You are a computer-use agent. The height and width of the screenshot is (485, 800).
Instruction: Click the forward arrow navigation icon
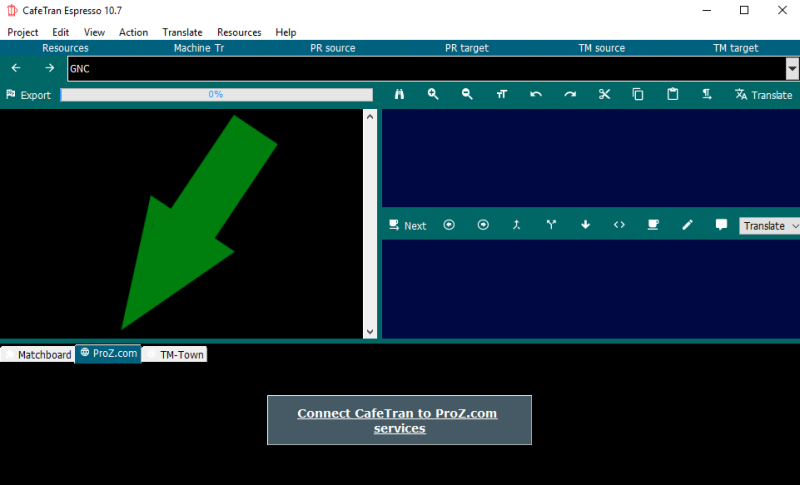(49, 68)
